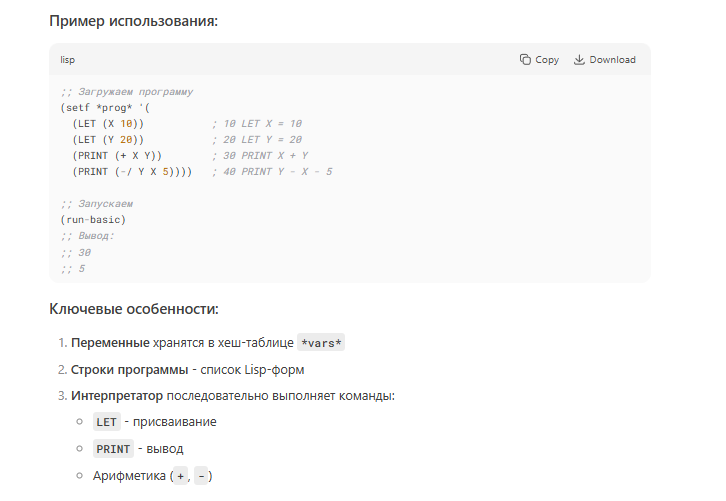
Task: Click the 'Пример использования:' heading
Action: pyautogui.click(x=133, y=21)
